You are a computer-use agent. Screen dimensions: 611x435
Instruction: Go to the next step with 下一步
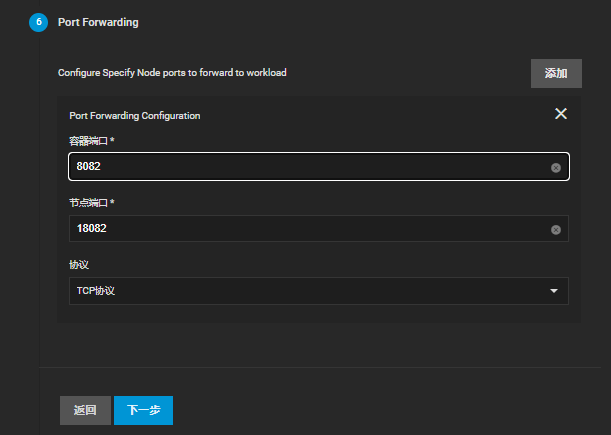click(143, 410)
